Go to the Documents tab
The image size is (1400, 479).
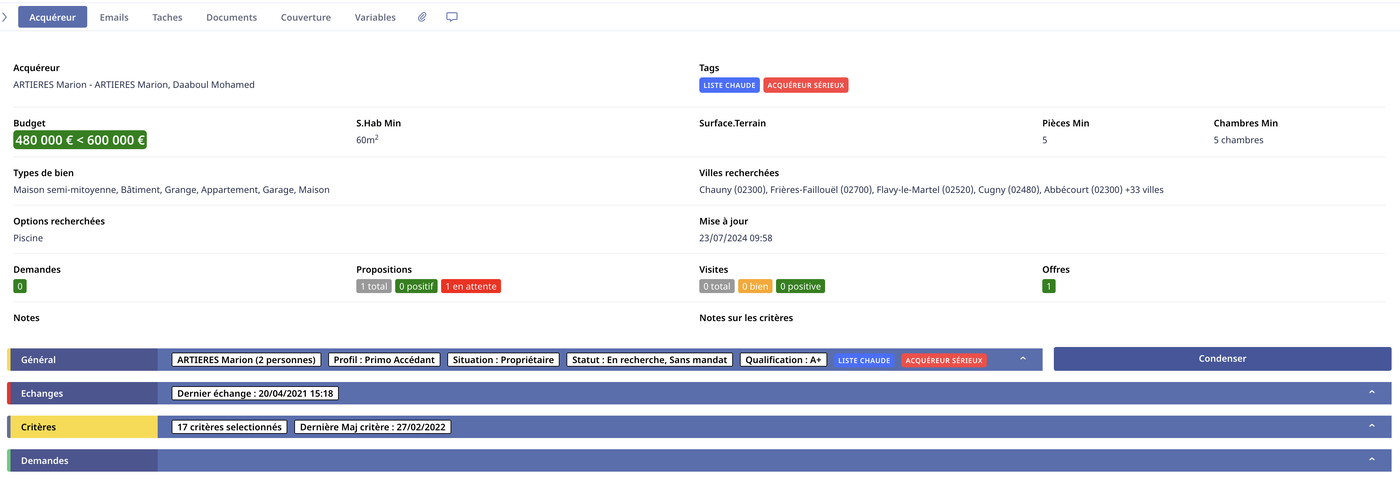pos(231,17)
